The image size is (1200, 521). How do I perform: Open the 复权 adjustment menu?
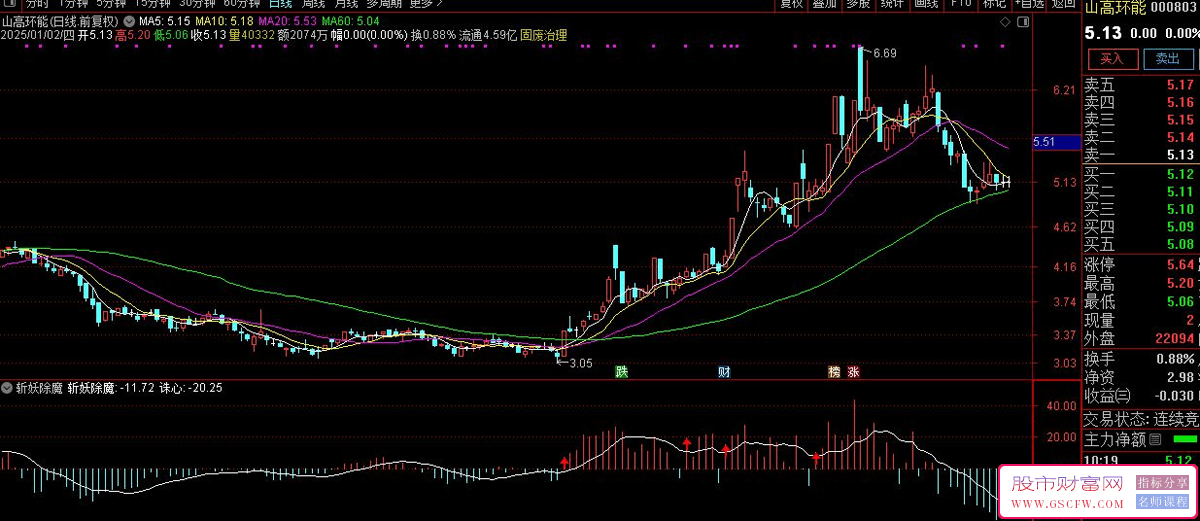pos(791,4)
